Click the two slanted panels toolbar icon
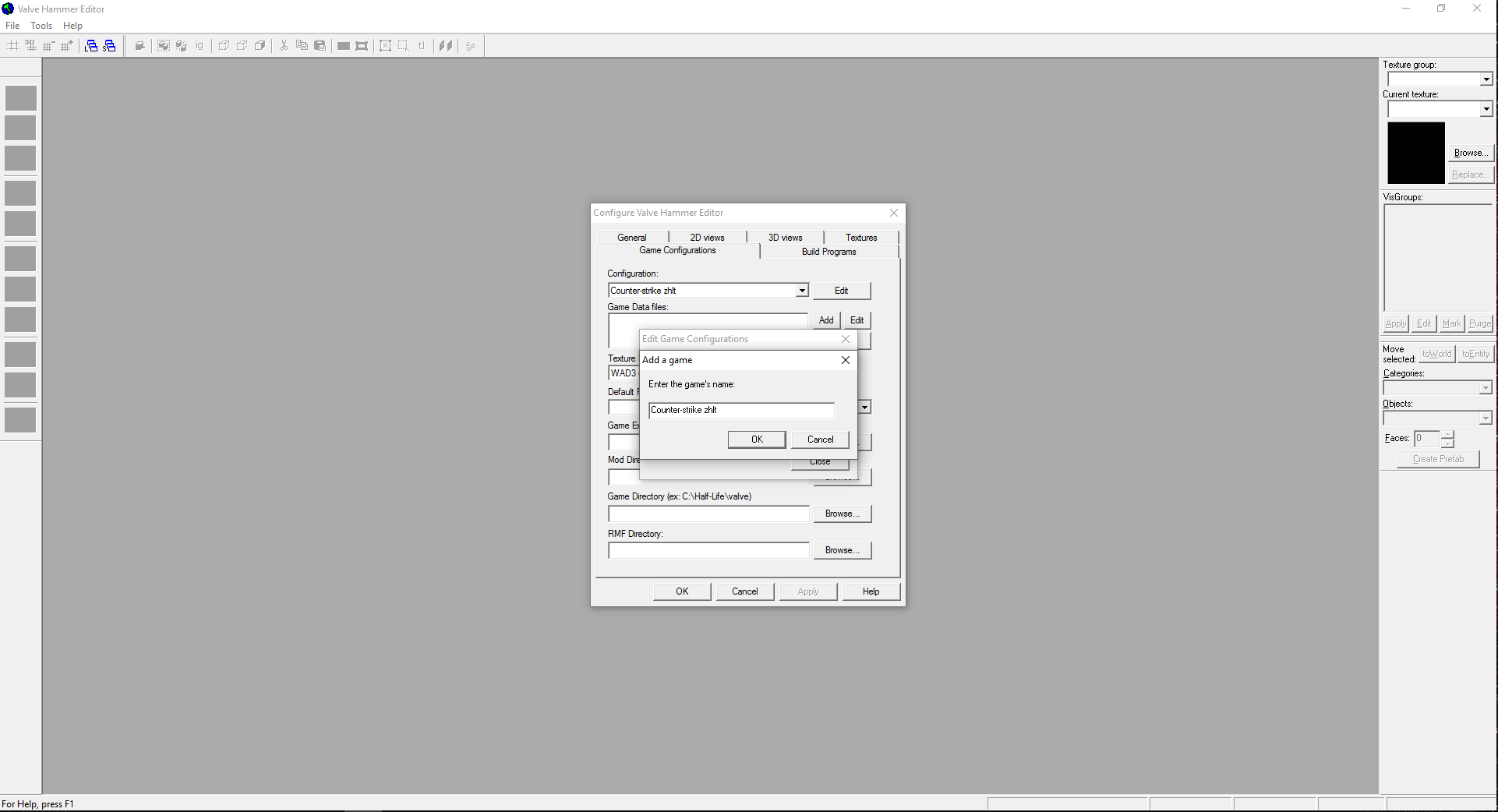 tap(446, 46)
